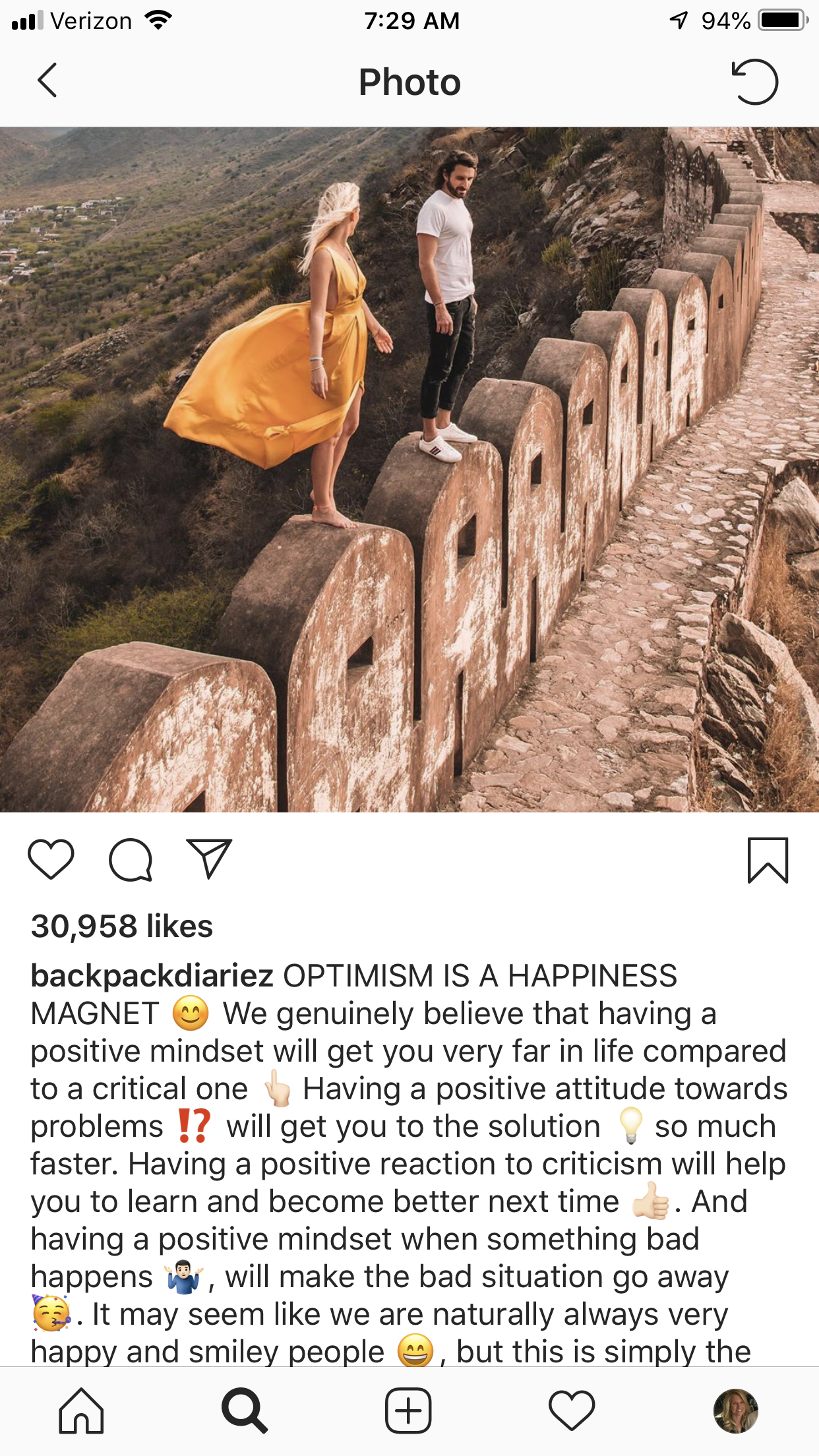Share post via paper plane icon
The width and height of the screenshot is (819, 1456).
[209, 859]
